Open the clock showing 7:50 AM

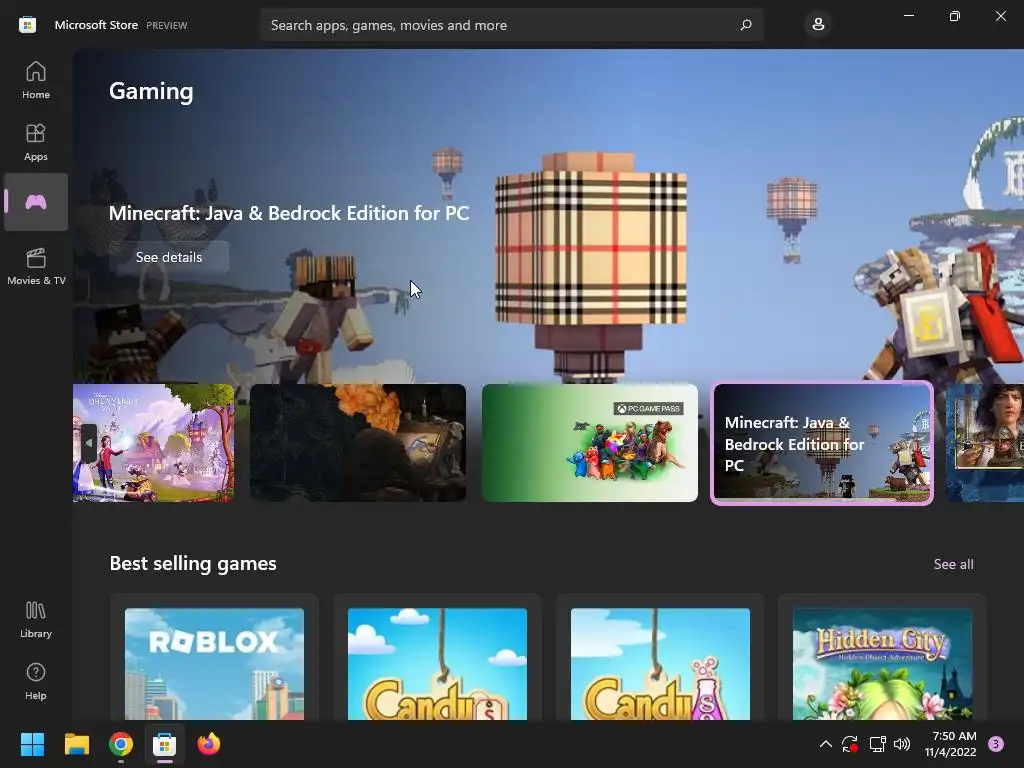tap(950, 744)
